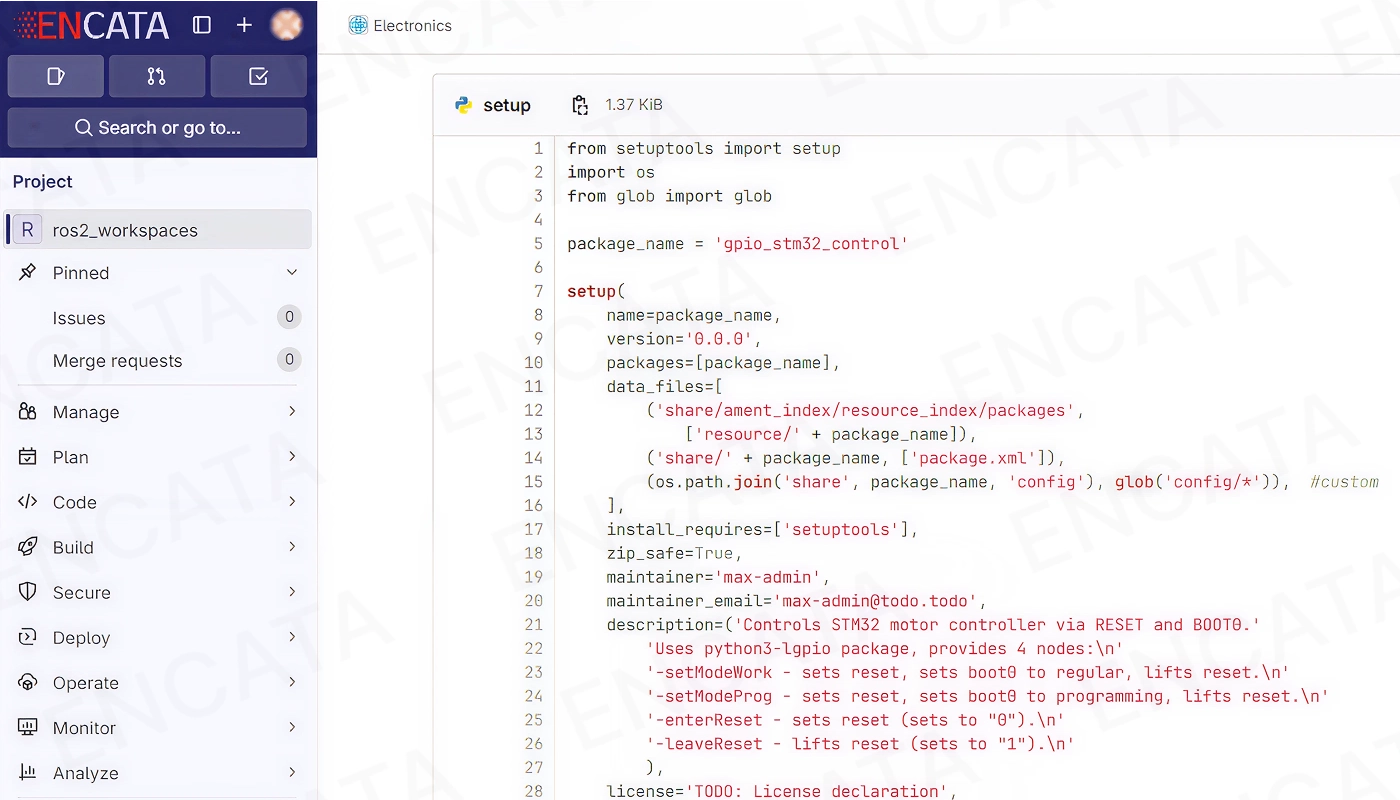Open the Electronics breadcrumb link
The width and height of the screenshot is (1400, 800).
tap(412, 25)
